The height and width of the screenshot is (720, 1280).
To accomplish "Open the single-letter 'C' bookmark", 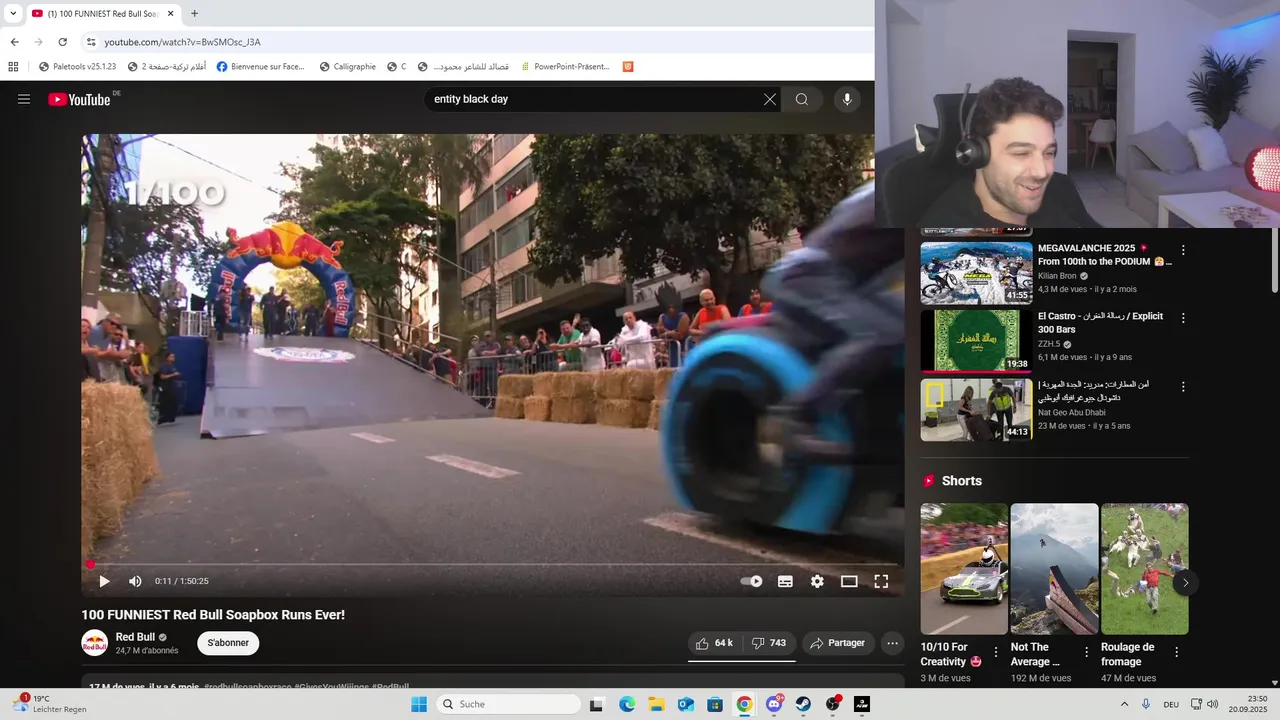I will [397, 67].
